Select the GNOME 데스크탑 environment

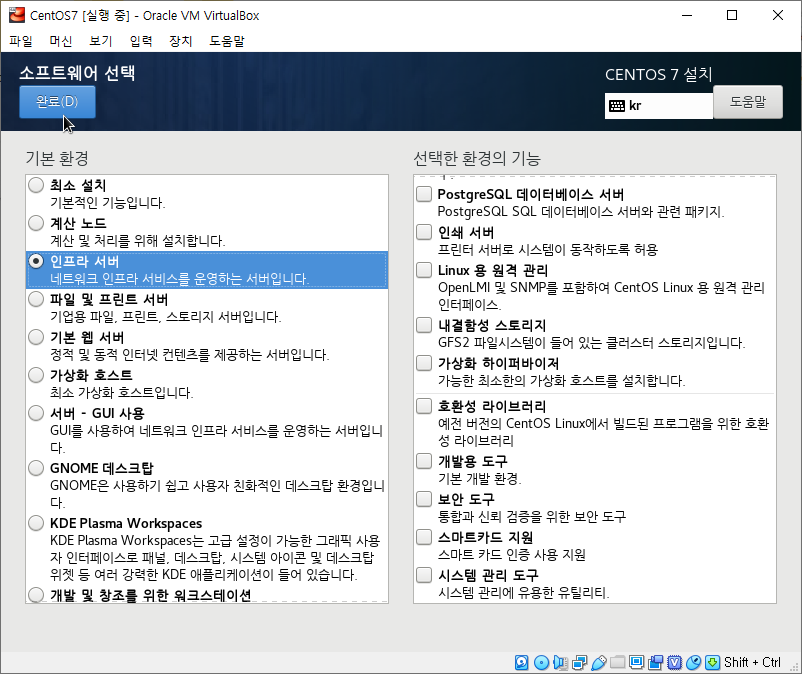tap(36, 468)
